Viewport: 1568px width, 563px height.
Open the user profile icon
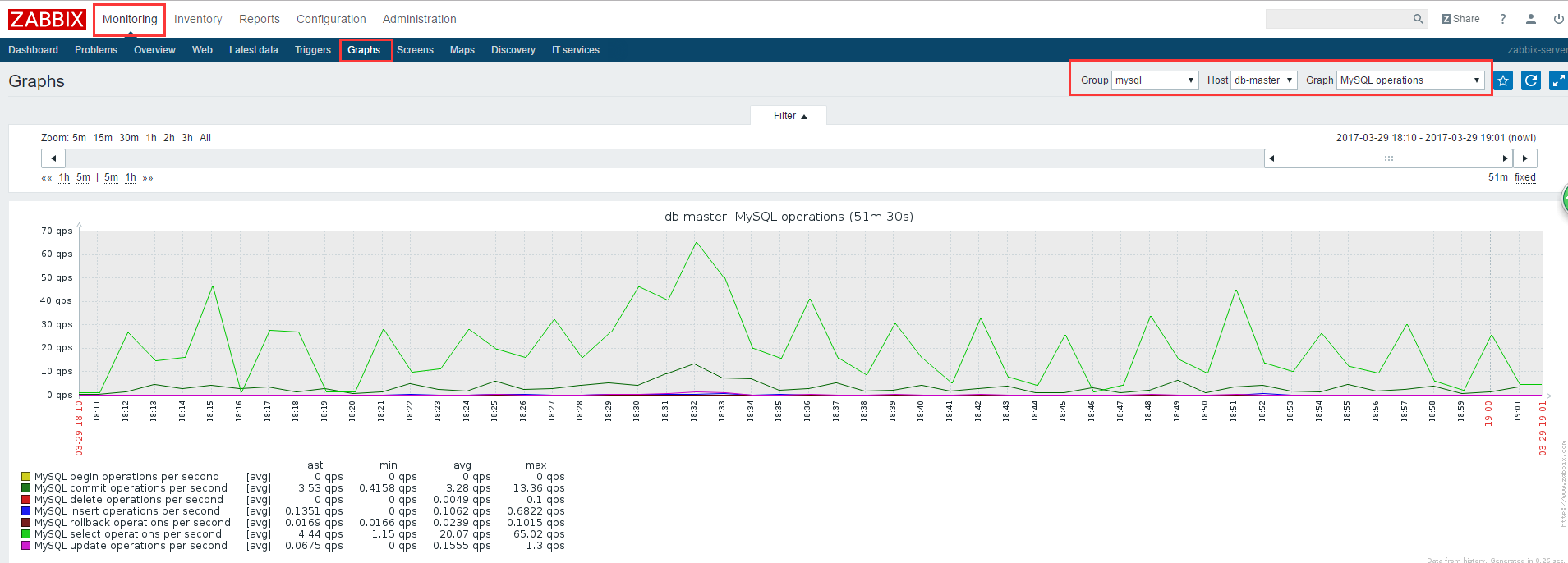(1530, 19)
